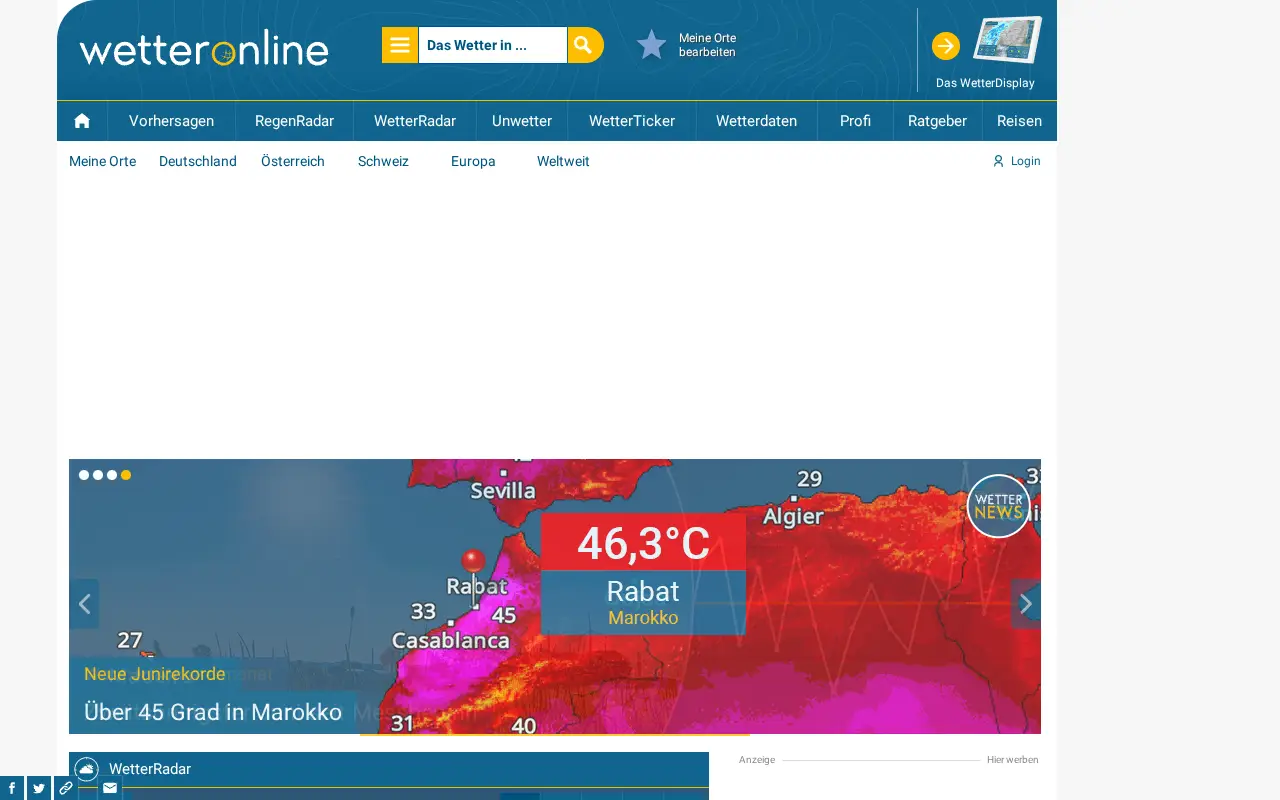This screenshot has width=1280, height=800.
Task: Go to the Meine Orte sub-navigation link
Action: pyautogui.click(x=102, y=161)
